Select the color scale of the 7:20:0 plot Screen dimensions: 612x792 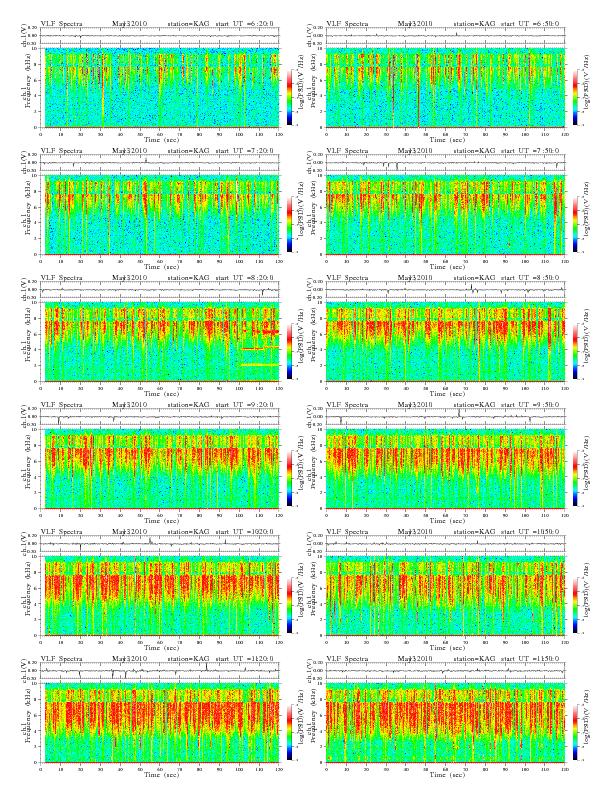[x=289, y=224]
